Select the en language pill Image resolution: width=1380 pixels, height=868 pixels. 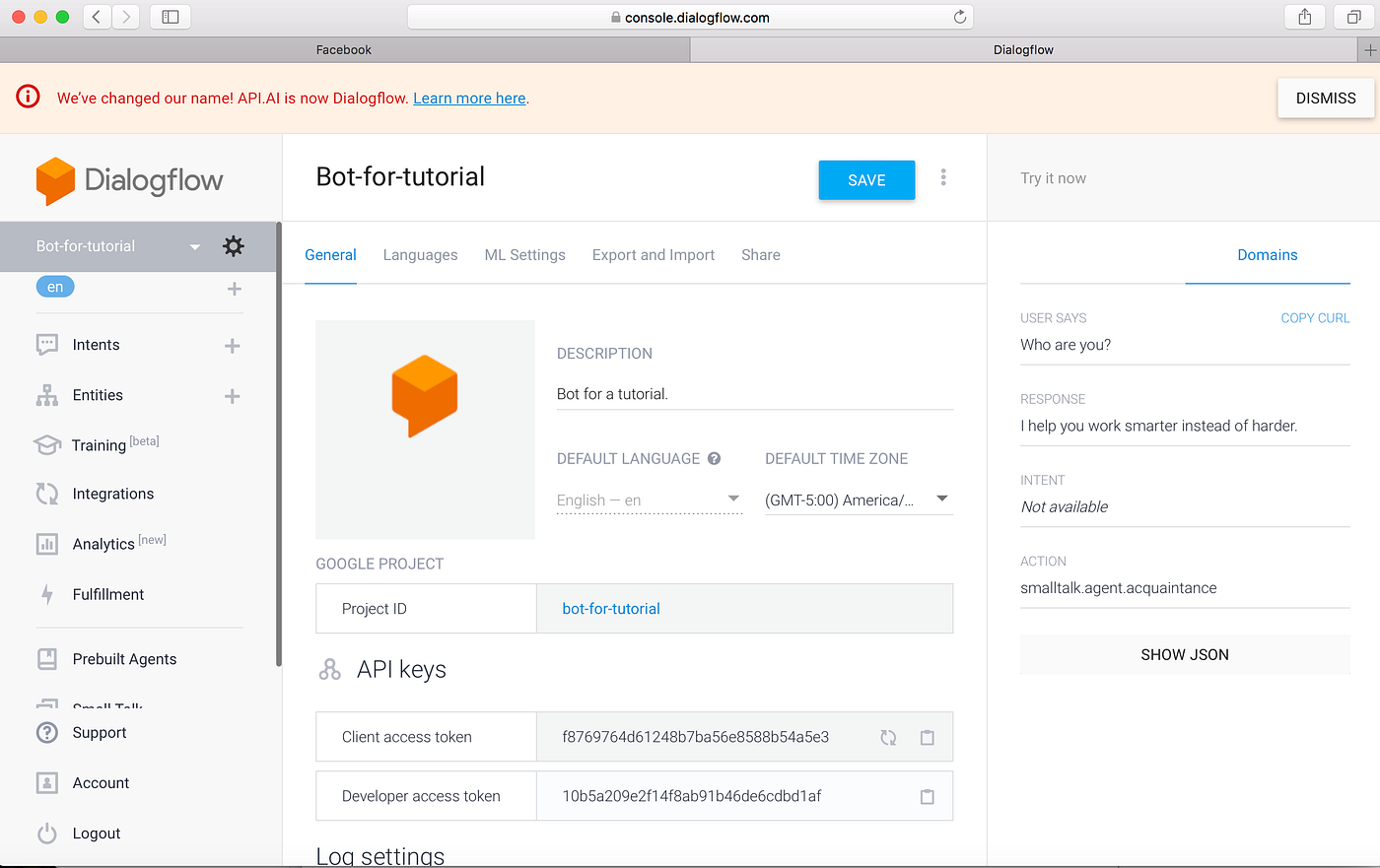(55, 287)
